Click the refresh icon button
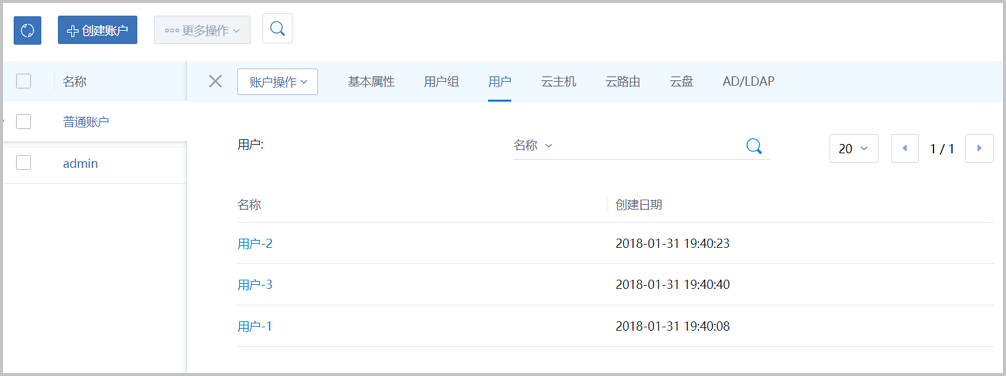Screen dimensions: 1006x376 (28, 30)
